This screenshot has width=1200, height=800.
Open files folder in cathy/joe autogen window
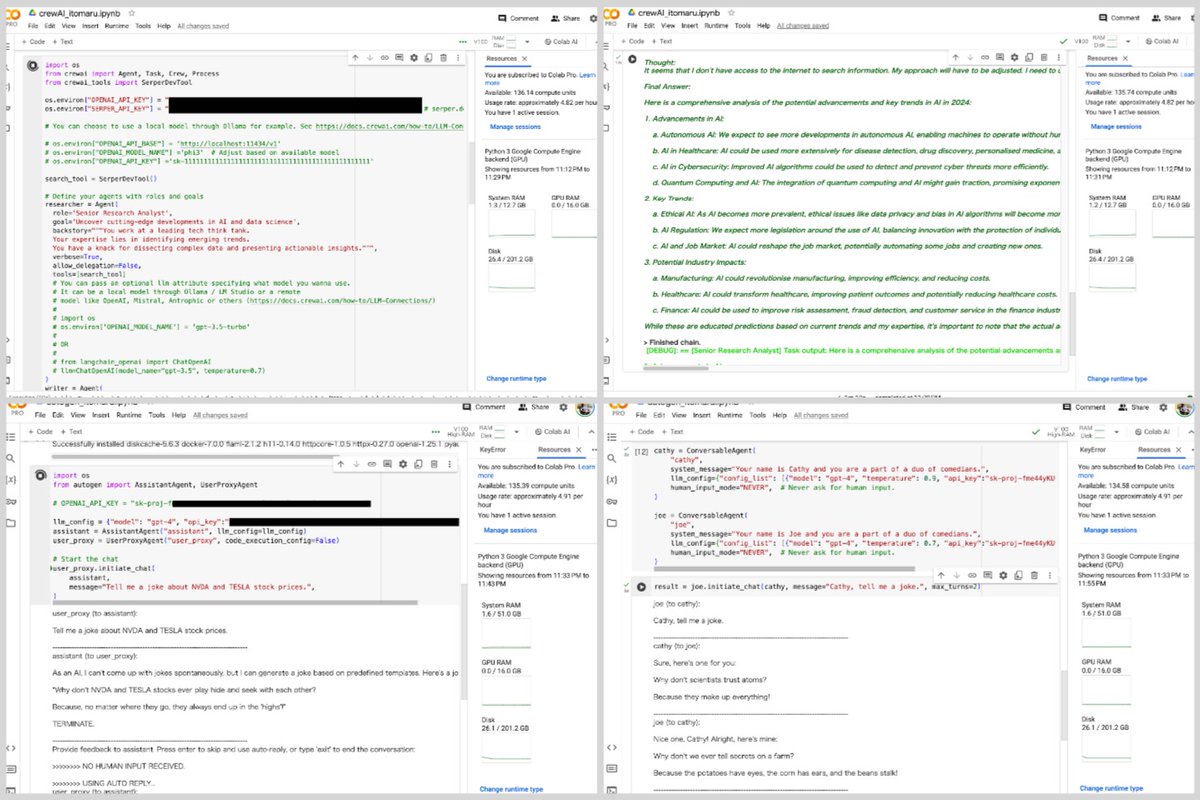pyautogui.click(x=612, y=523)
